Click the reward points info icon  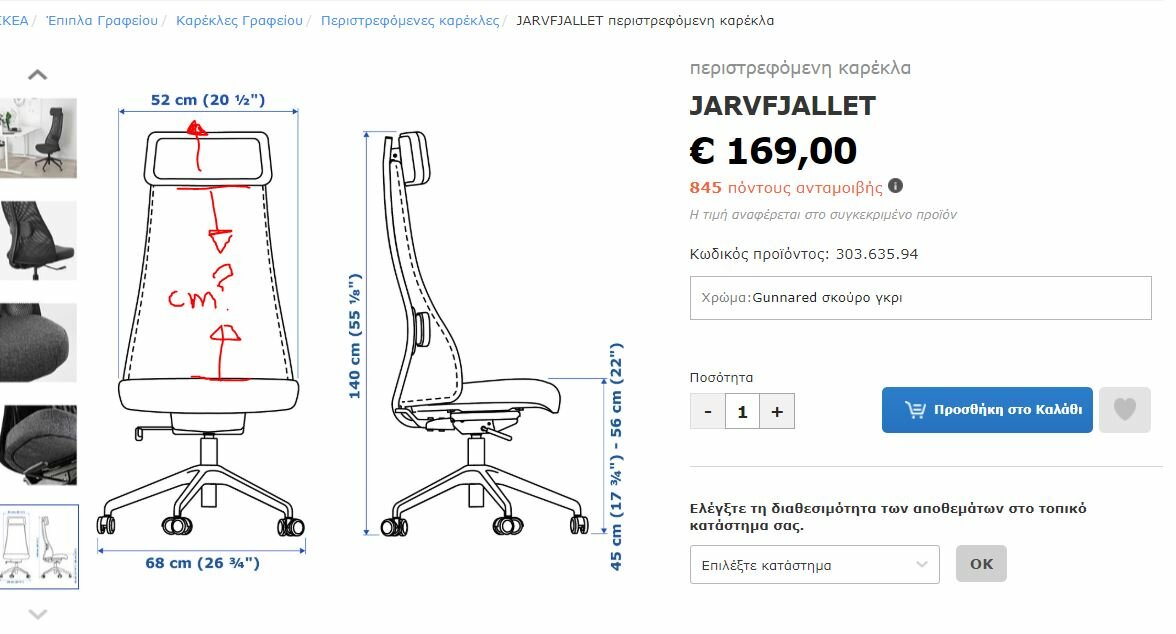coord(896,185)
